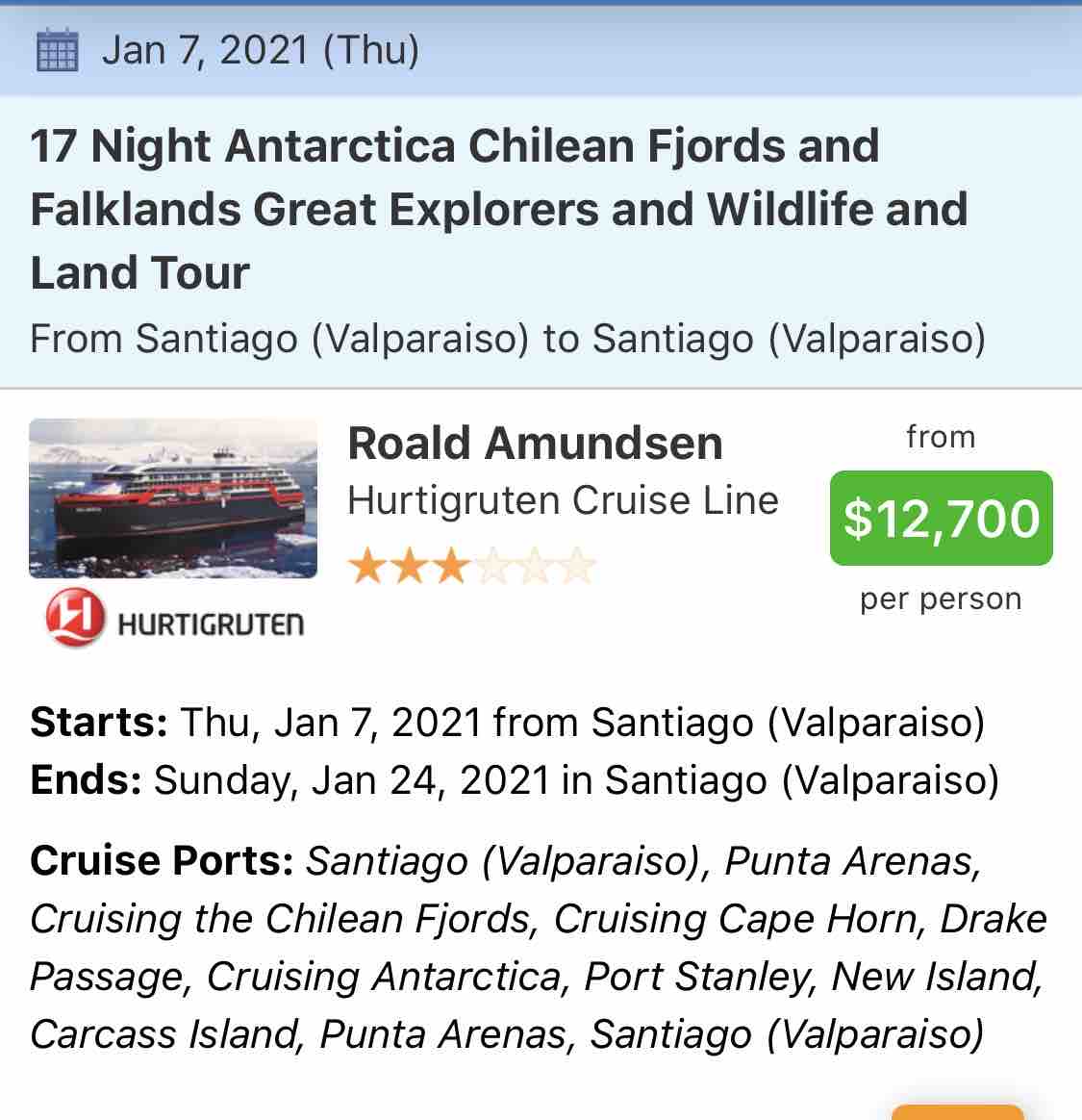Click Cruising Cape Horn in ports list

[x=736, y=919]
